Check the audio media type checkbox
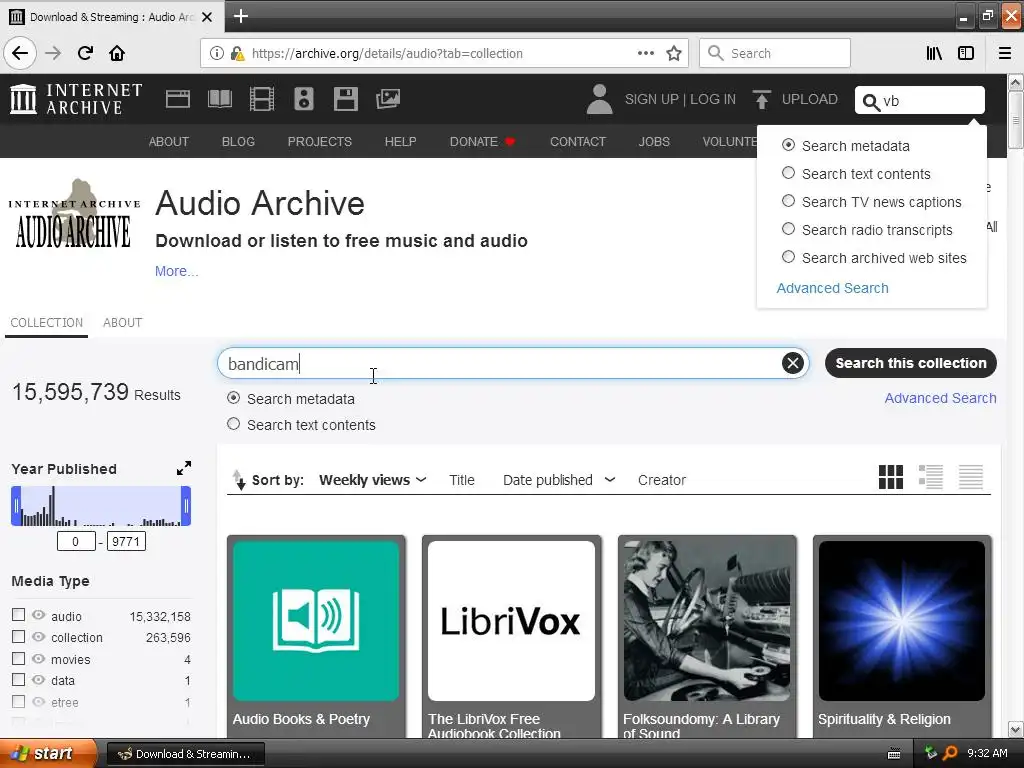Screen dimensions: 1024x768 click(18, 615)
